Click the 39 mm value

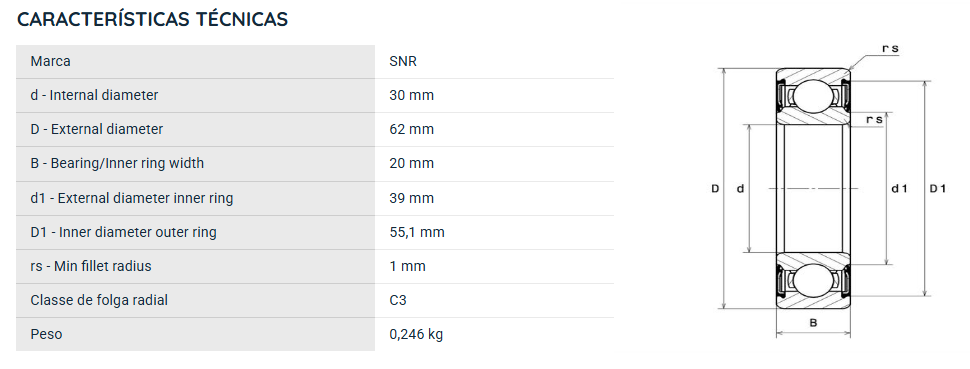pos(411,198)
